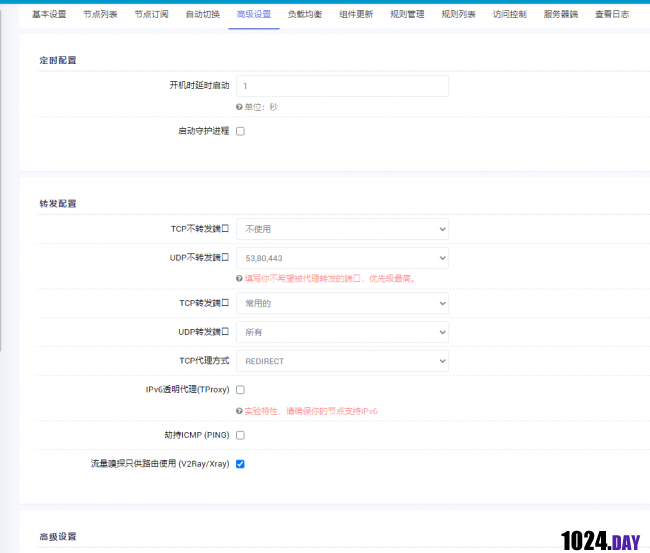Click the 高级设置 tab
Image resolution: width=650 pixels, height=553 pixels.
[254, 15]
